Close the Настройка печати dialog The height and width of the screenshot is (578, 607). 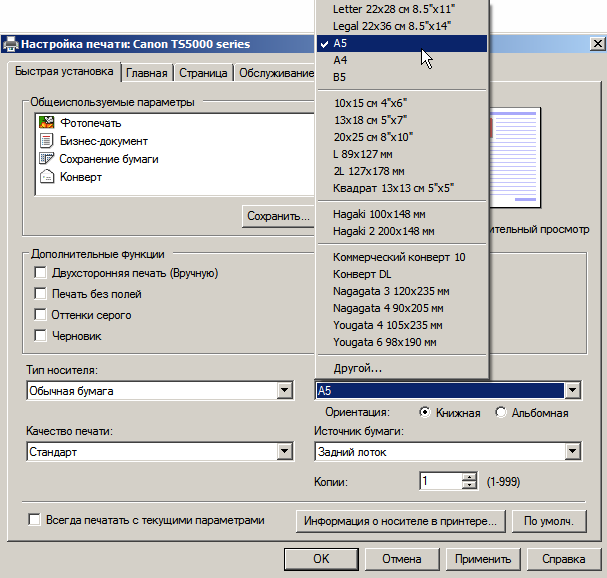597,44
